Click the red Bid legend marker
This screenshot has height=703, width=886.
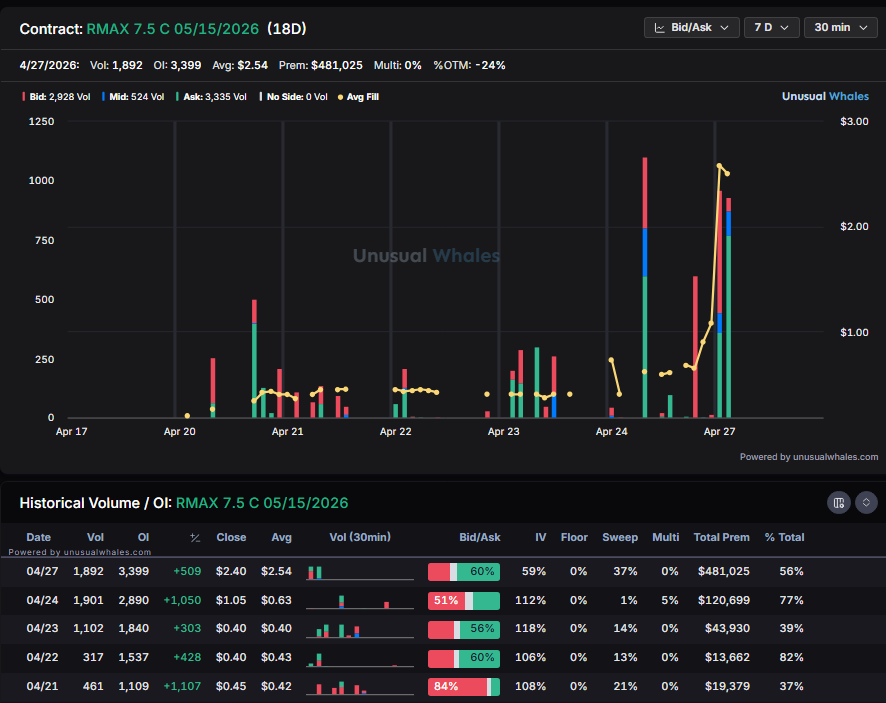pyautogui.click(x=24, y=97)
